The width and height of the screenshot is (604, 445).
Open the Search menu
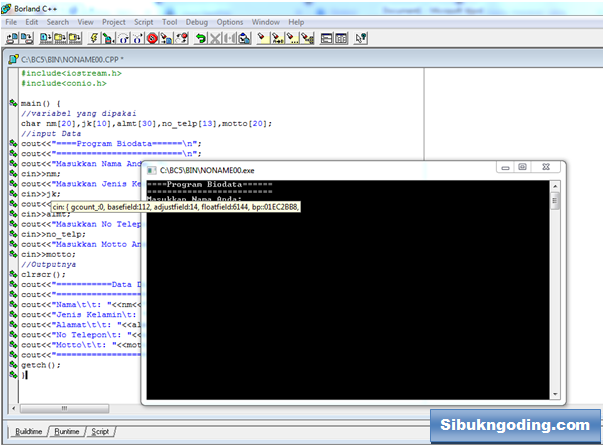click(58, 22)
